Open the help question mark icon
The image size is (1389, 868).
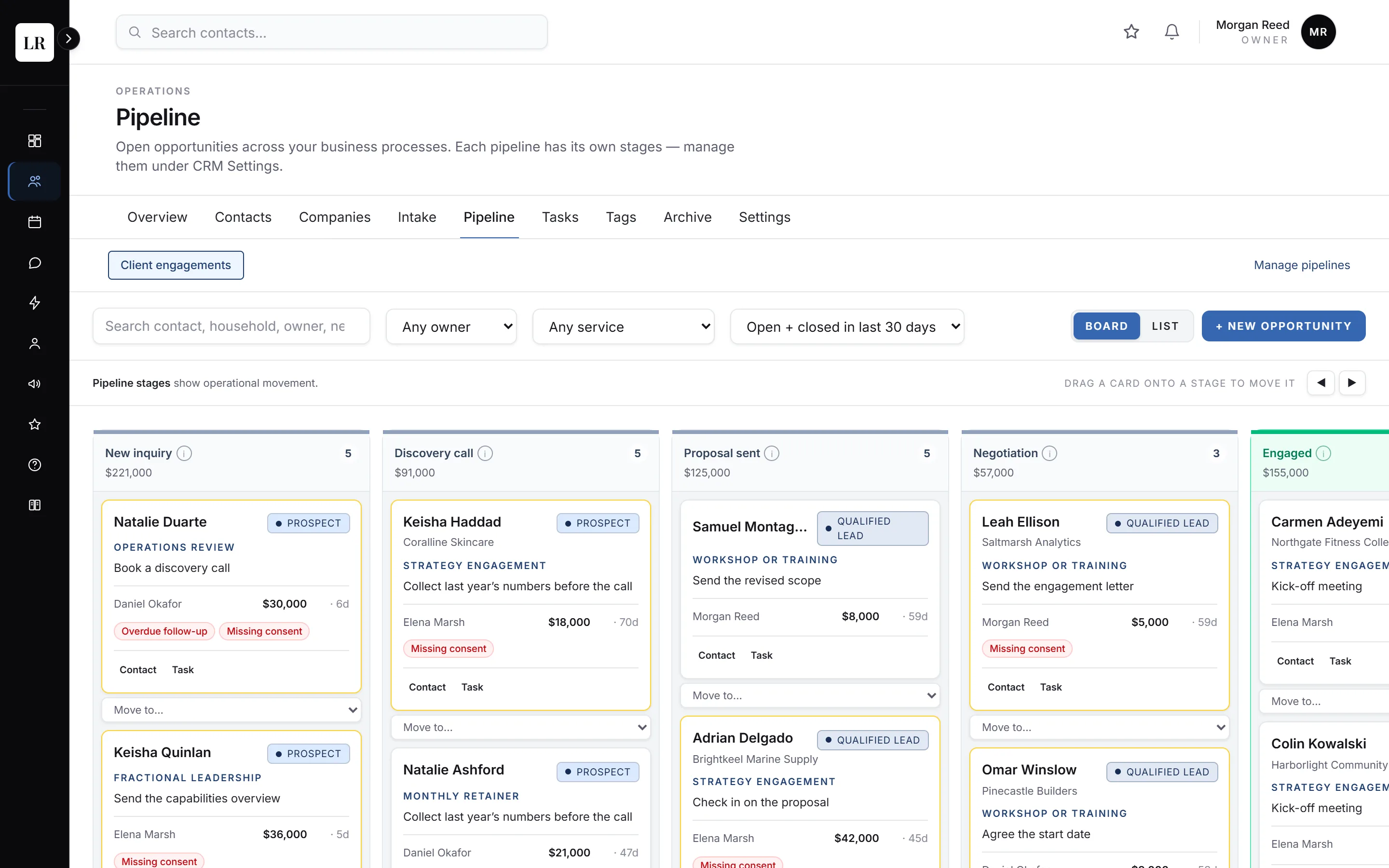coord(34,464)
